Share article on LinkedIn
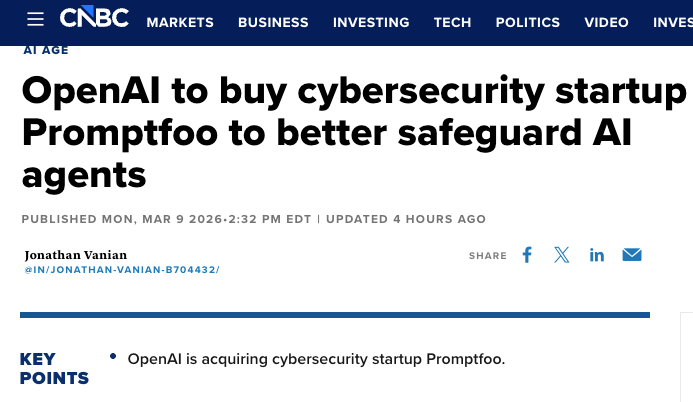 597,255
